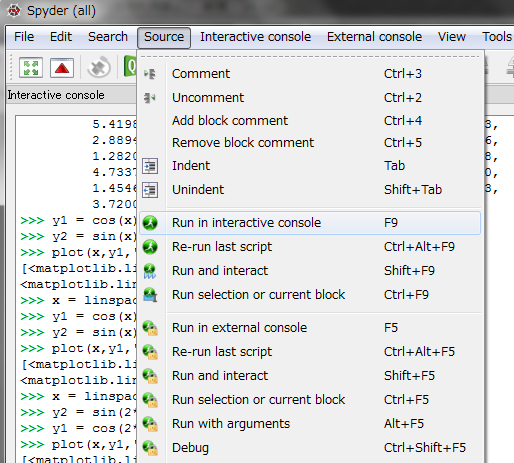The width and height of the screenshot is (514, 463).
Task: Click the Run selection or current block icon, Ctrl+F5
Action: coord(150,400)
